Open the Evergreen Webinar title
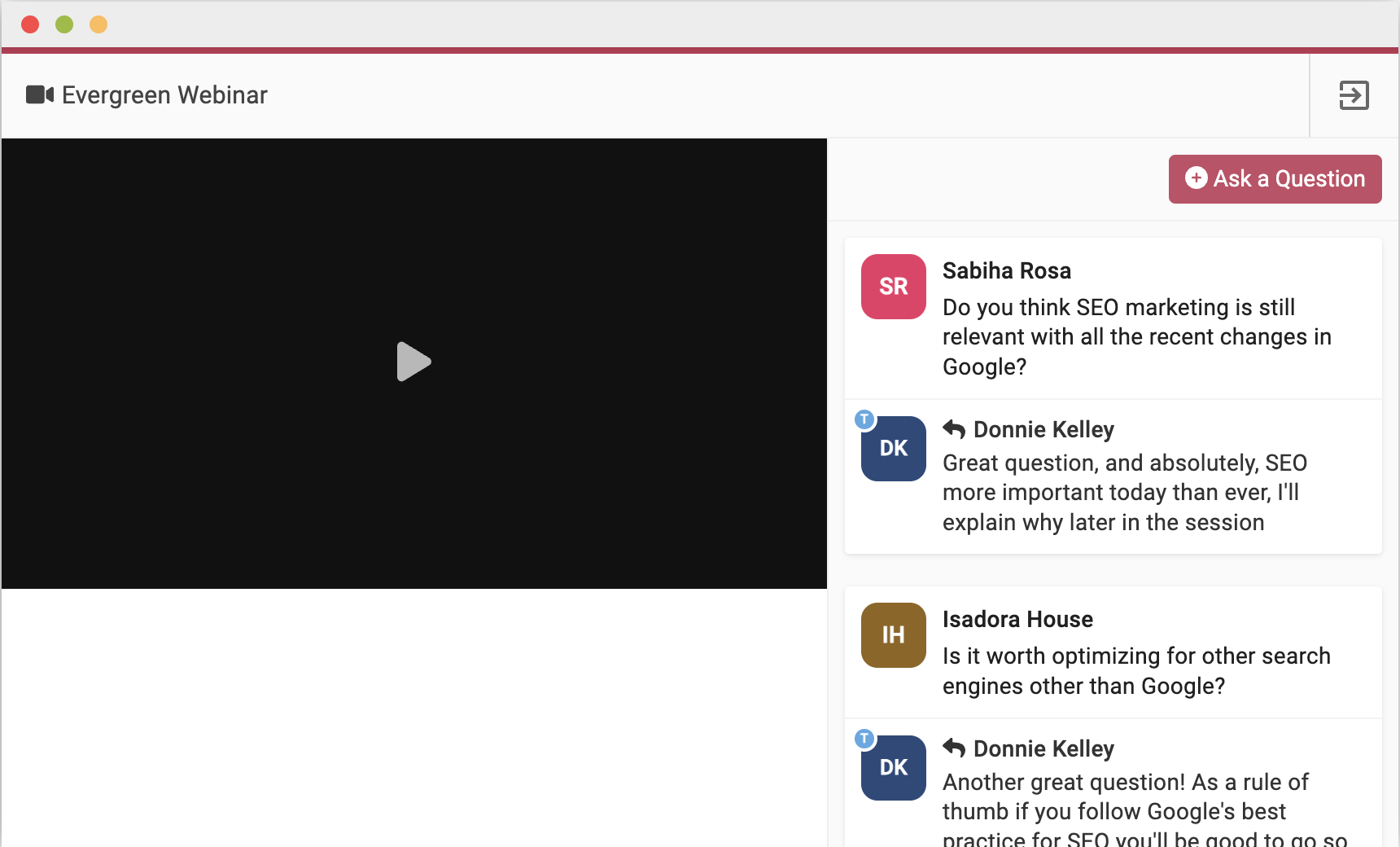 point(164,95)
